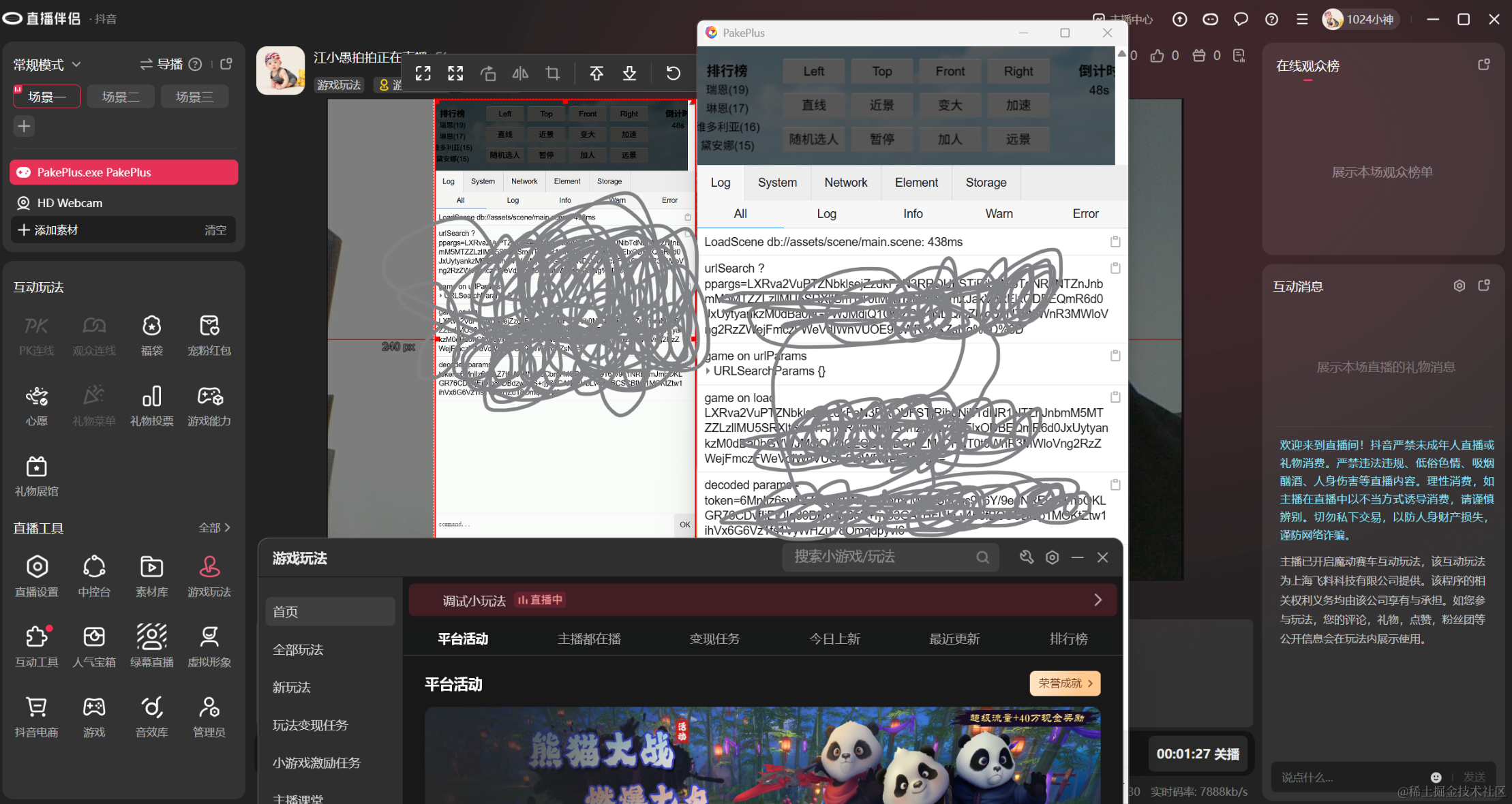Click 00:01:27 关播 end stream button

click(x=1198, y=754)
